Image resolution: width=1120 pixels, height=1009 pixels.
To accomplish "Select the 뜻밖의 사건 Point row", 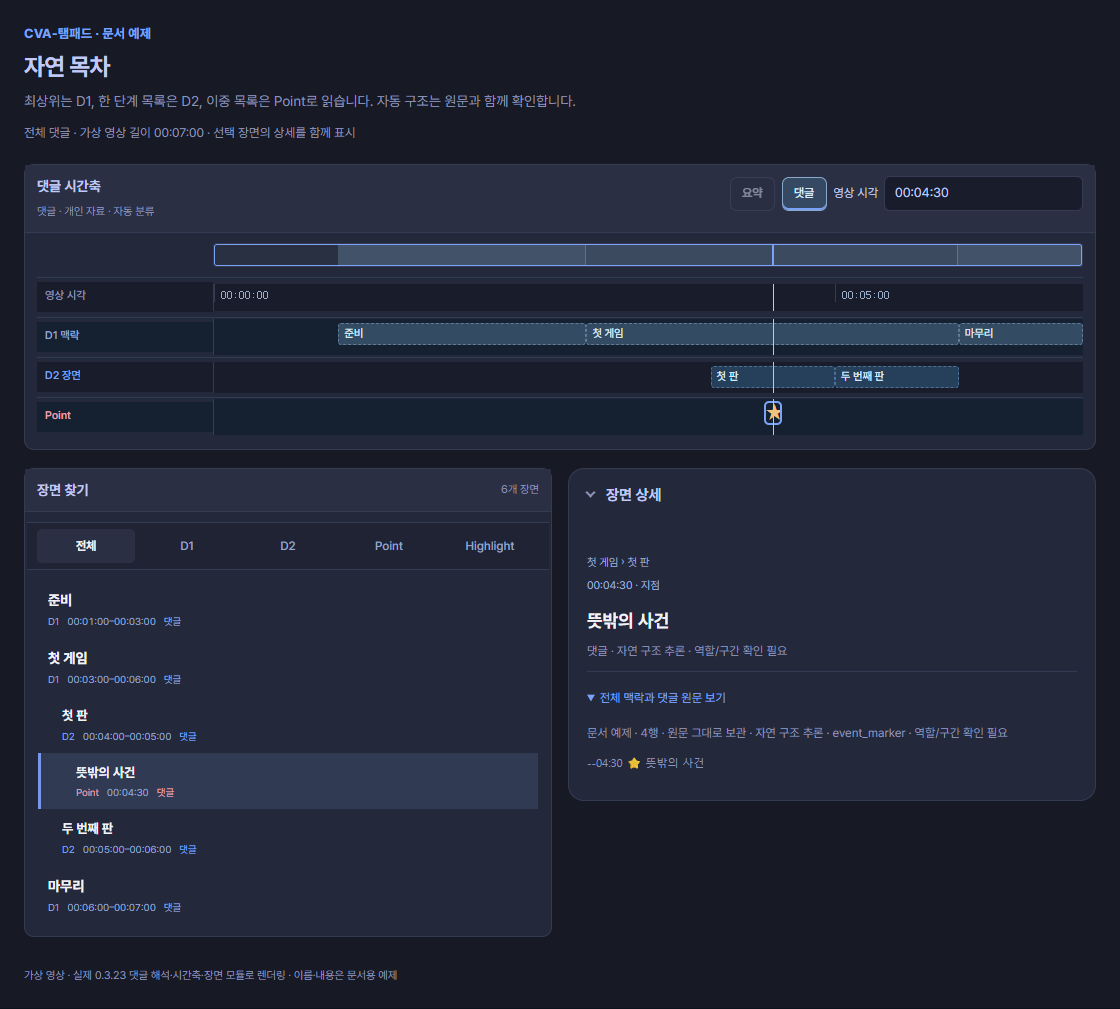I will [x=288, y=781].
